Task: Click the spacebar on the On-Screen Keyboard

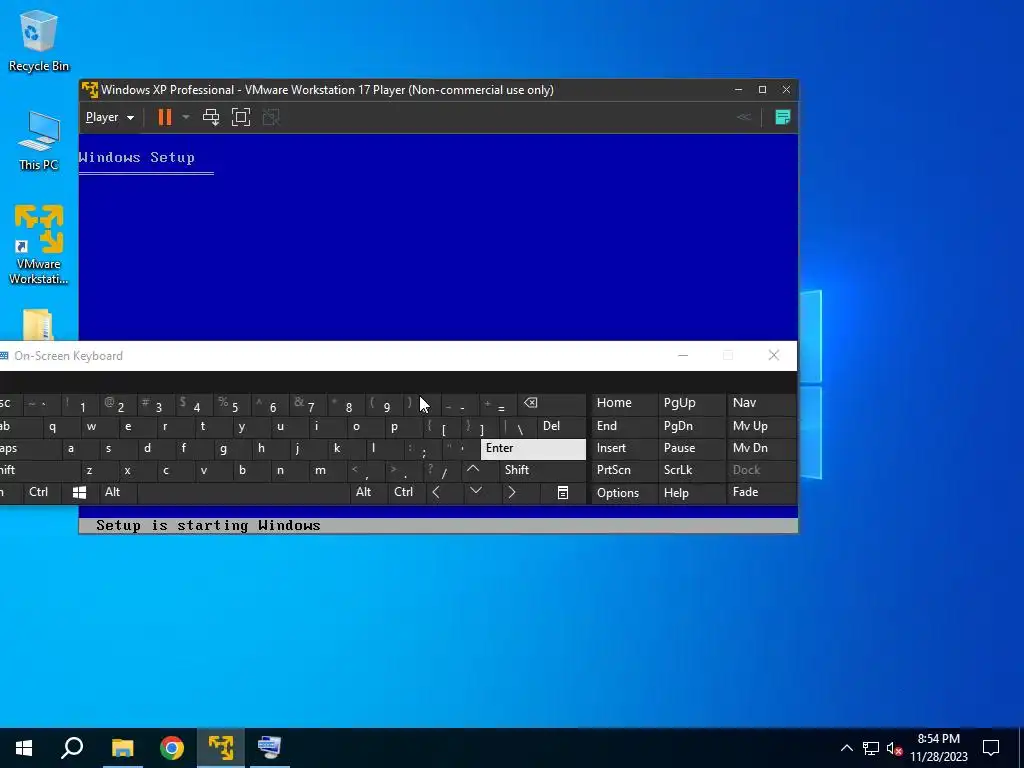Action: (x=243, y=493)
